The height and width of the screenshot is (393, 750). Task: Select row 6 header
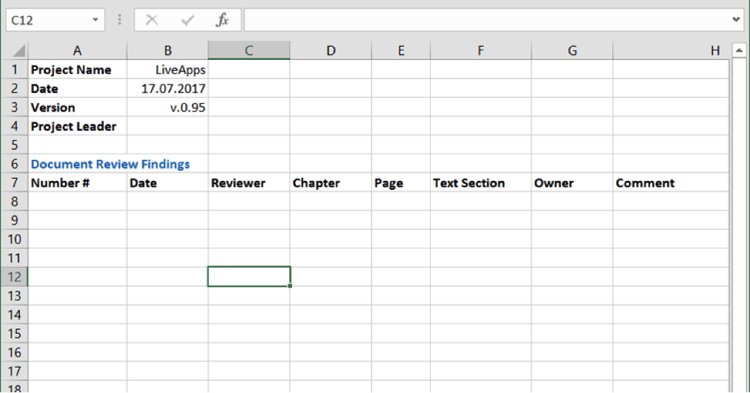pyautogui.click(x=14, y=164)
